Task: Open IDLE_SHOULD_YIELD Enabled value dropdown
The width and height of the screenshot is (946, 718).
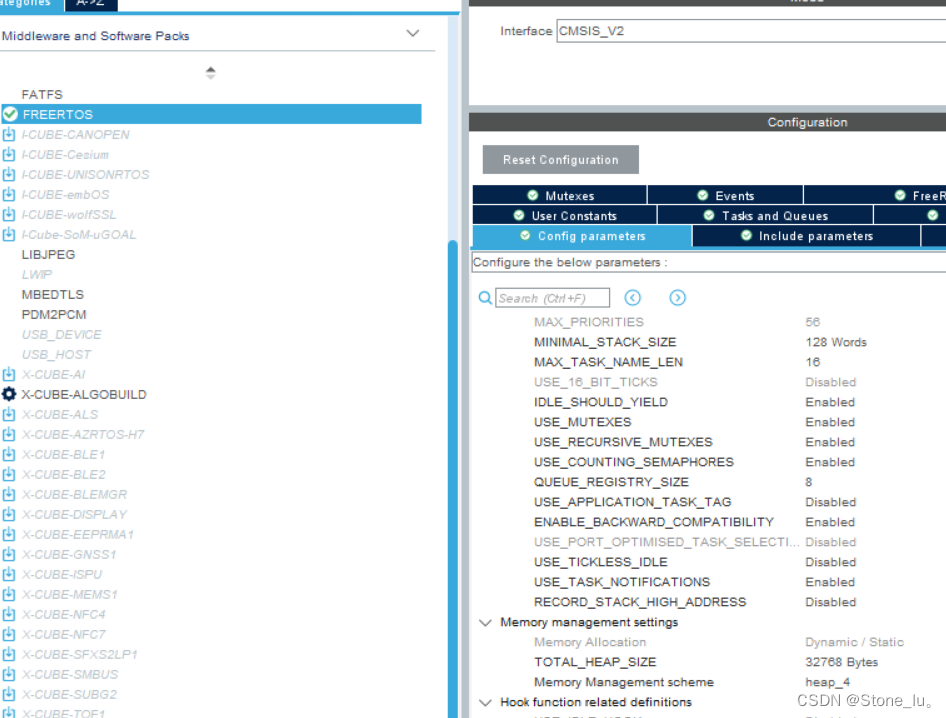Action: coord(830,402)
